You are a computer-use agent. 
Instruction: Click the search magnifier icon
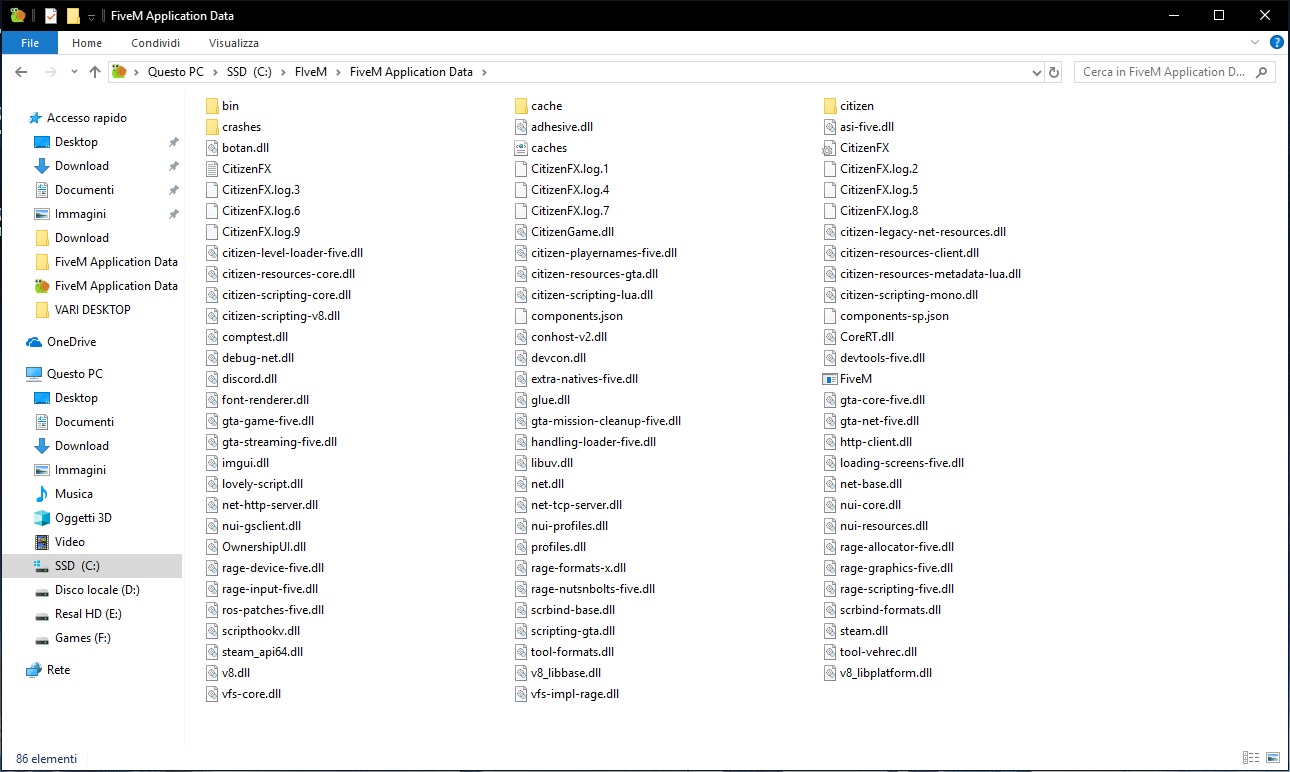click(x=1262, y=72)
